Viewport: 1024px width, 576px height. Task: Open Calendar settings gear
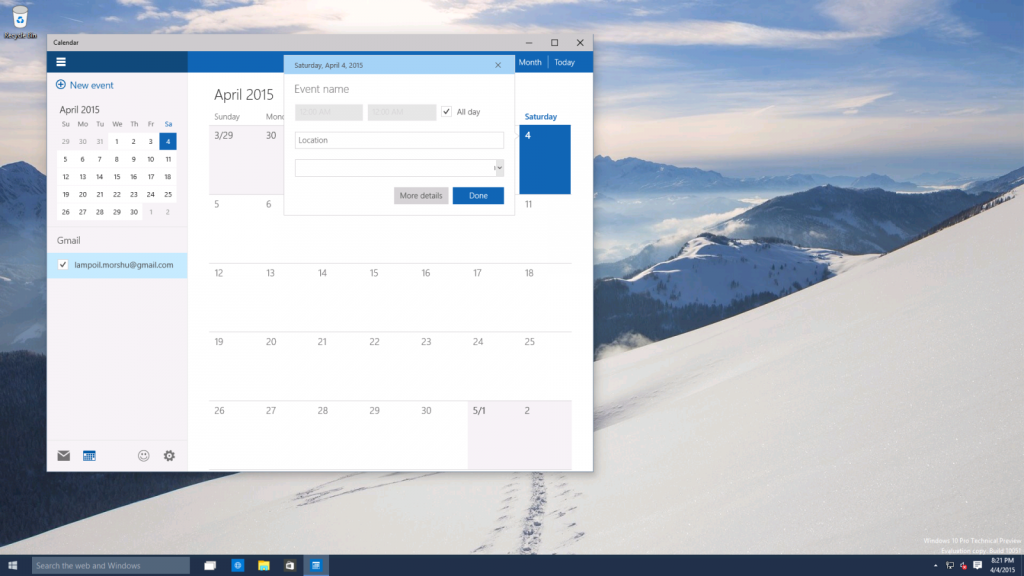169,456
